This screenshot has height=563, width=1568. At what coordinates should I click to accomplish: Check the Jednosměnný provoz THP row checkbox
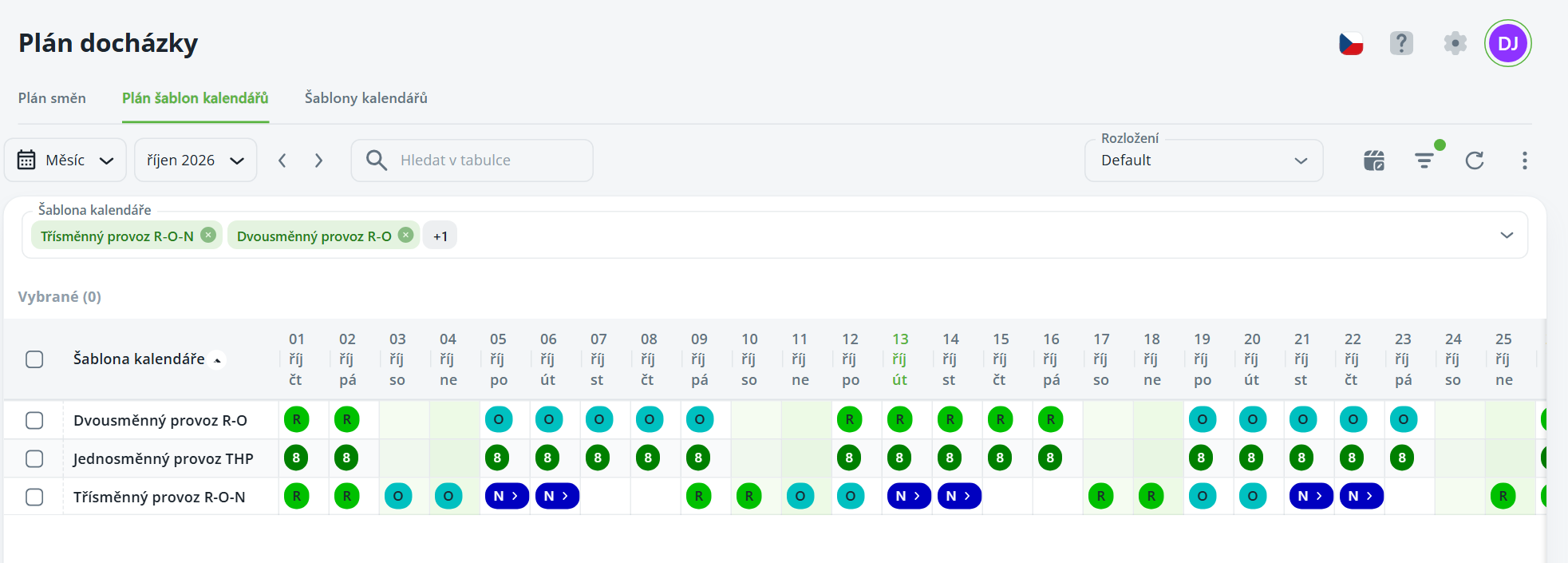tap(34, 458)
